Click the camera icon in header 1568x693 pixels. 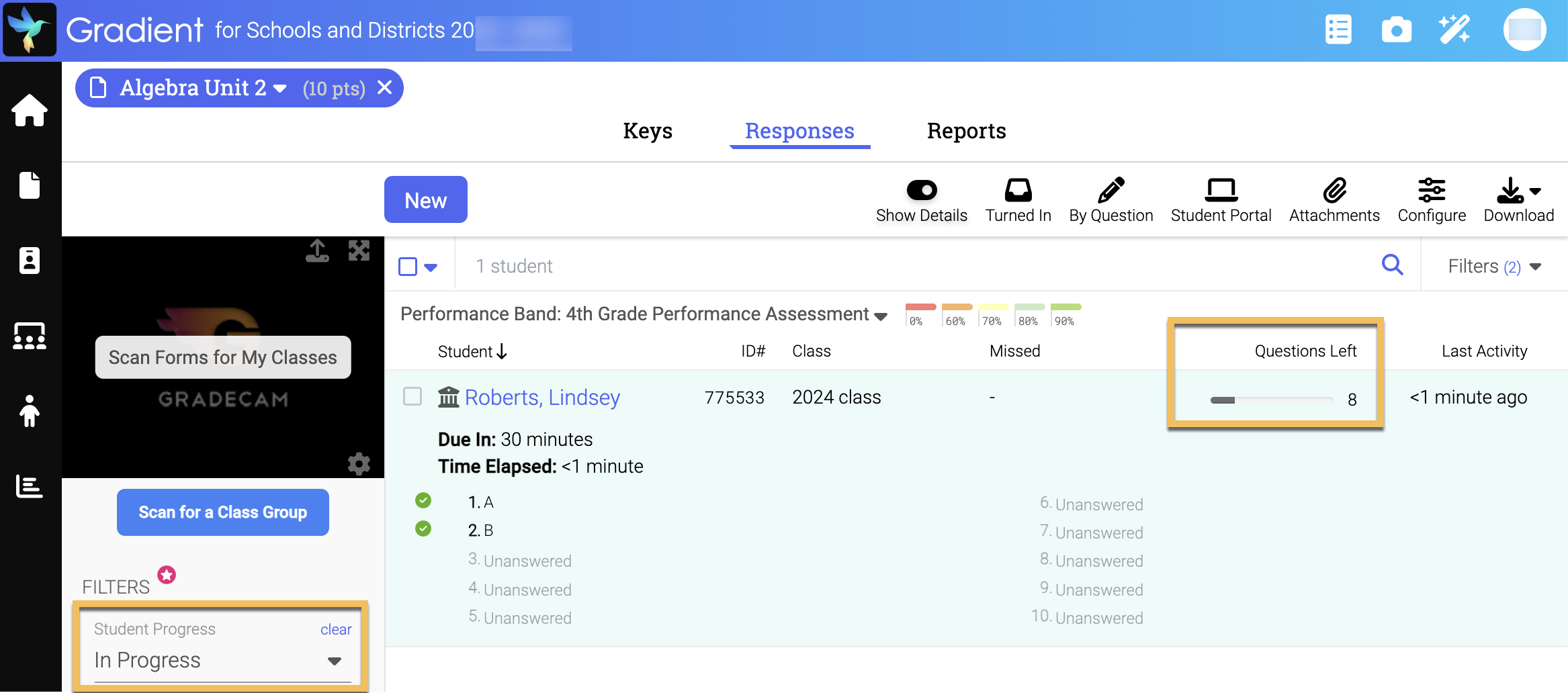(x=1396, y=30)
